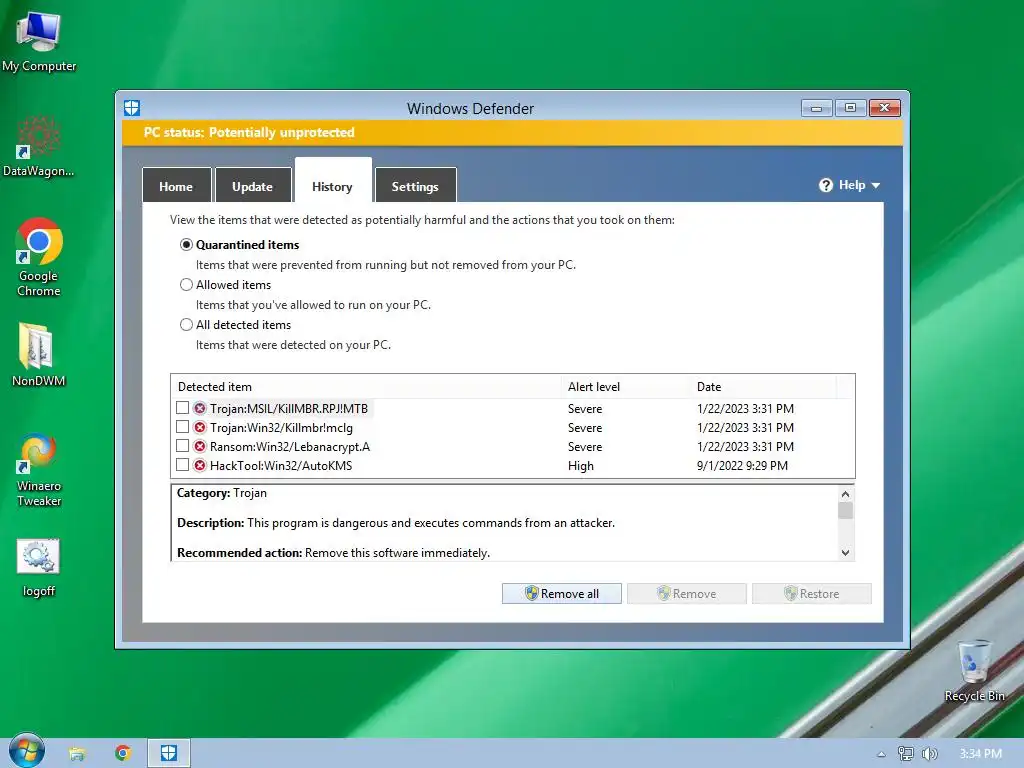1024x768 pixels.
Task: Select the HackTool:Win32/AutoKMS entry text
Action: (281, 466)
